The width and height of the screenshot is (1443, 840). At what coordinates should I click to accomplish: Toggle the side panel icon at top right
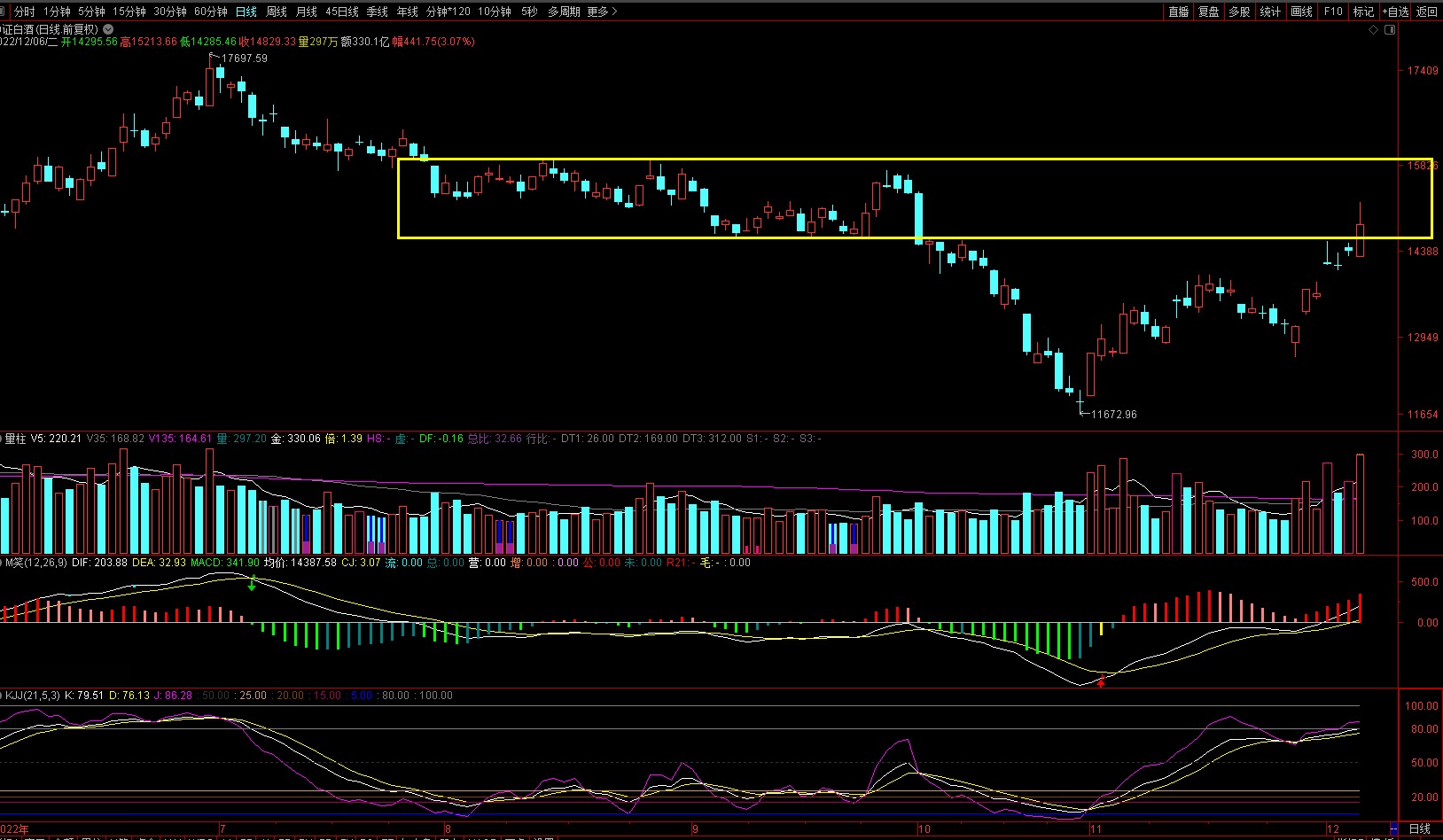coord(1390,30)
